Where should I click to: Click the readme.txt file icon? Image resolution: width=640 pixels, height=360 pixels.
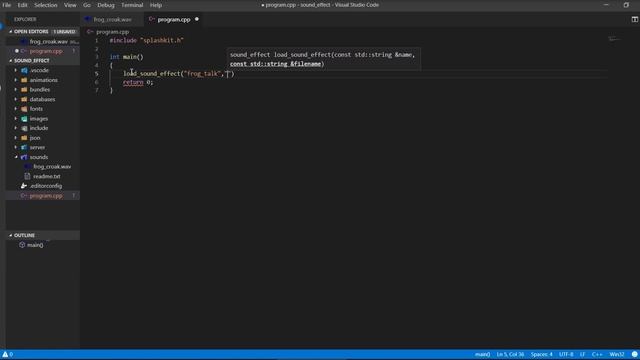coord(27,176)
